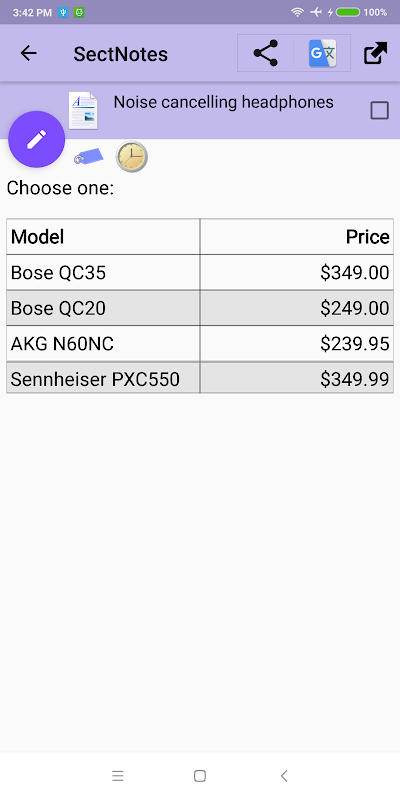Image resolution: width=400 pixels, height=800 pixels.
Task: Tap the Android navigation back chevron
Action: coord(284,776)
